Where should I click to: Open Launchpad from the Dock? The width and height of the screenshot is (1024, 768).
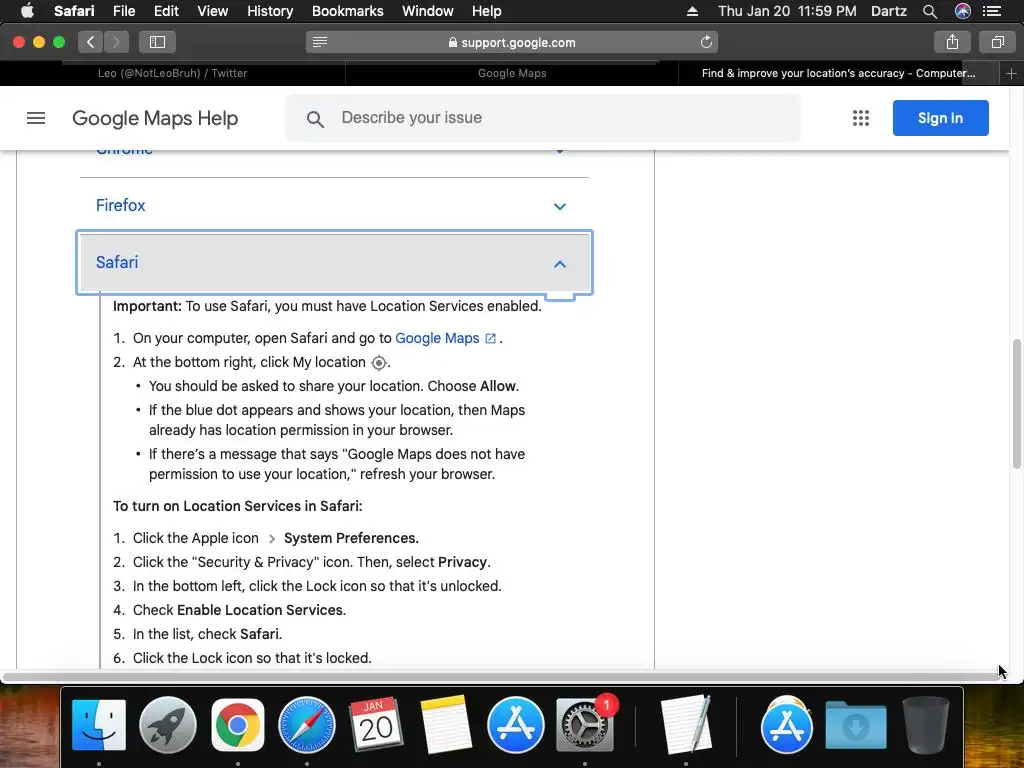point(168,725)
